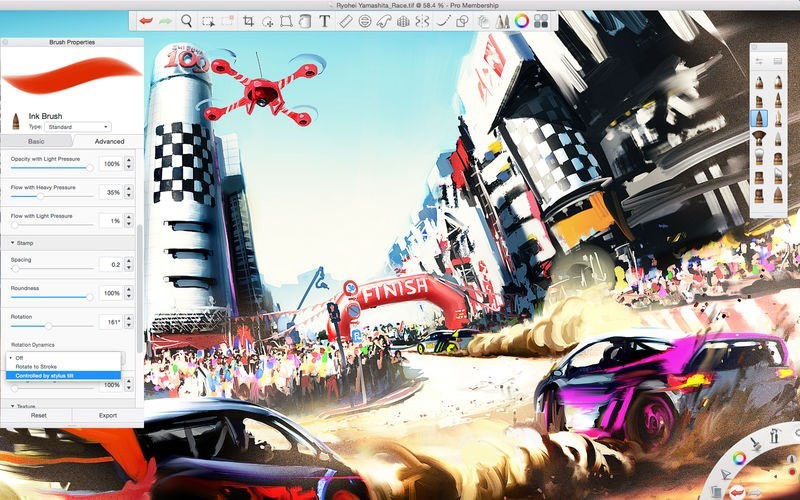Switch to the Basic tab
The width and height of the screenshot is (800, 500).
36,141
